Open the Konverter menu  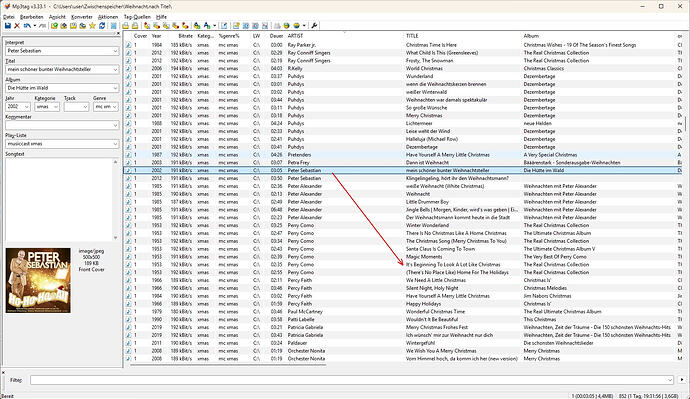81,17
